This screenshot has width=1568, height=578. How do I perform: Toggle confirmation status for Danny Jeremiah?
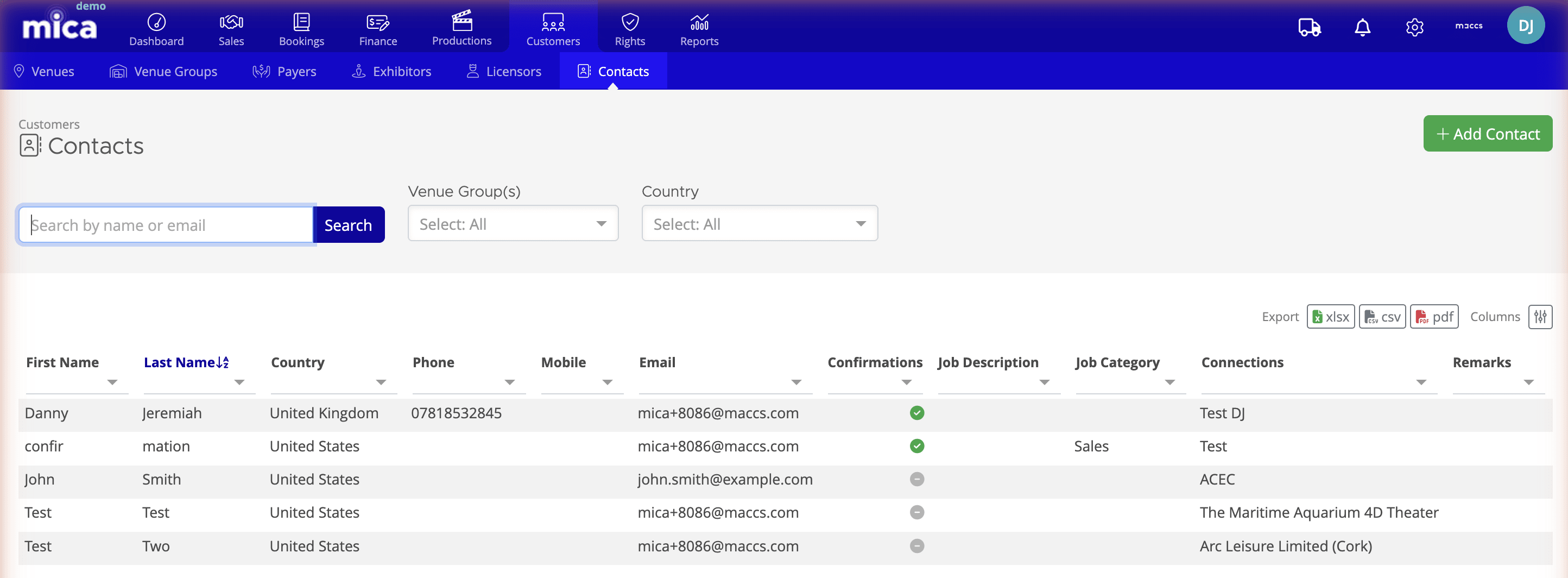(916, 413)
